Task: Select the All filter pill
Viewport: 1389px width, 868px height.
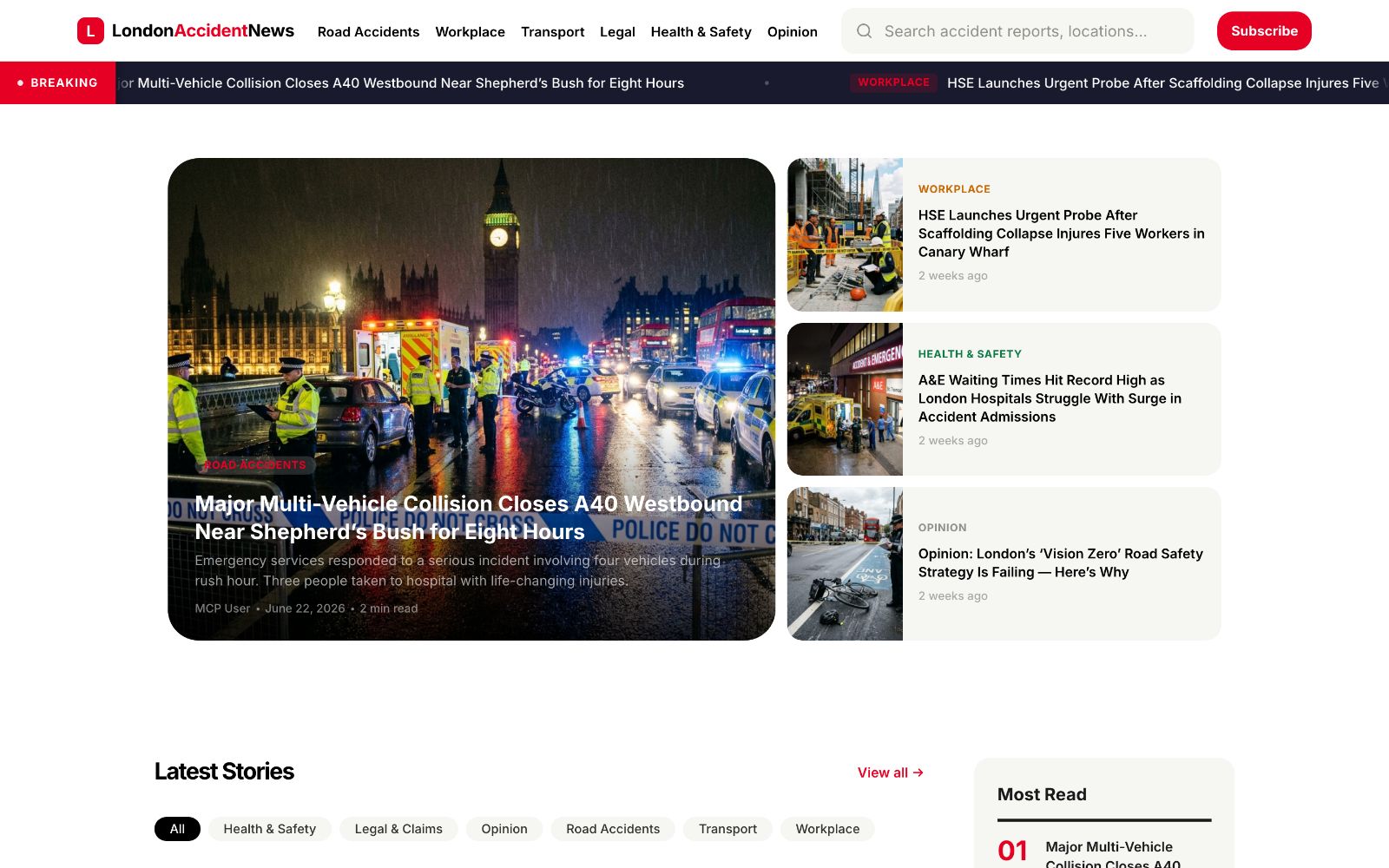Action: (177, 829)
